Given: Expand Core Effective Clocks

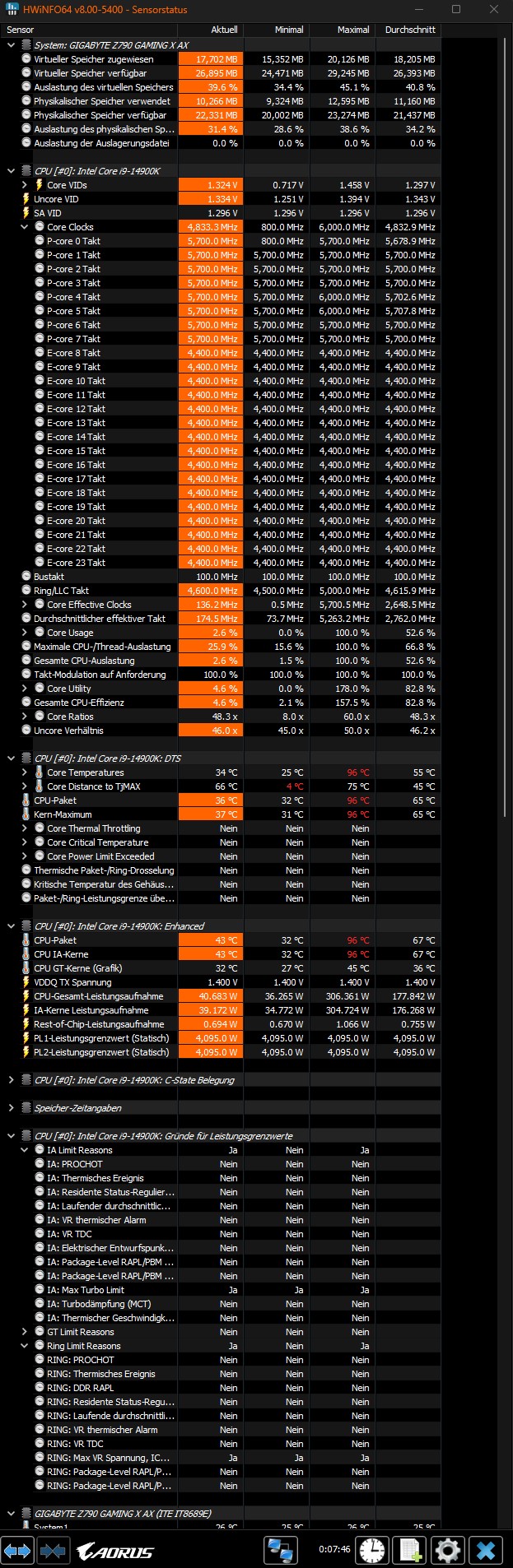Looking at the screenshot, I should tap(24, 605).
